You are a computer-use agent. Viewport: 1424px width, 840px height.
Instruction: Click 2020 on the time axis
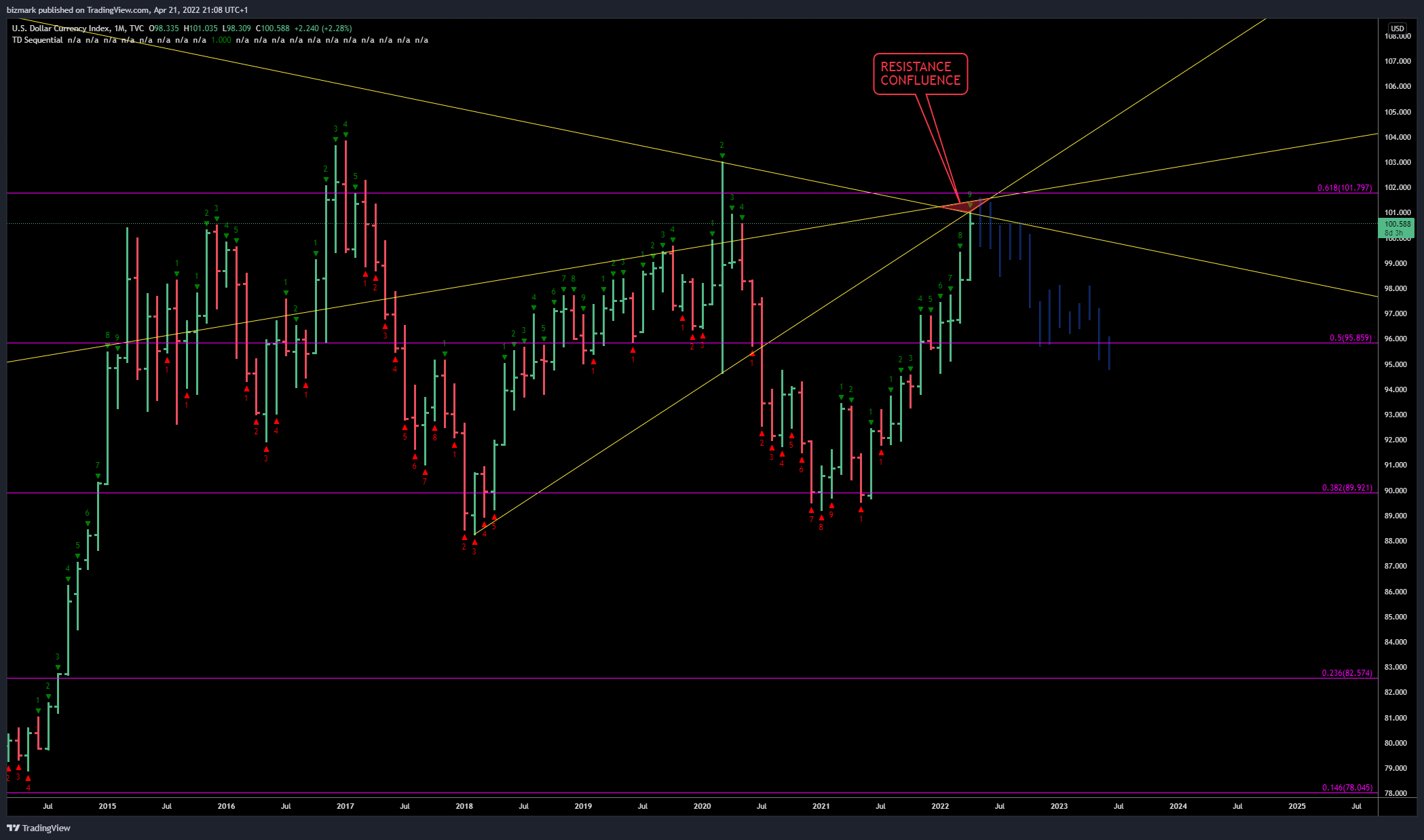[x=702, y=806]
